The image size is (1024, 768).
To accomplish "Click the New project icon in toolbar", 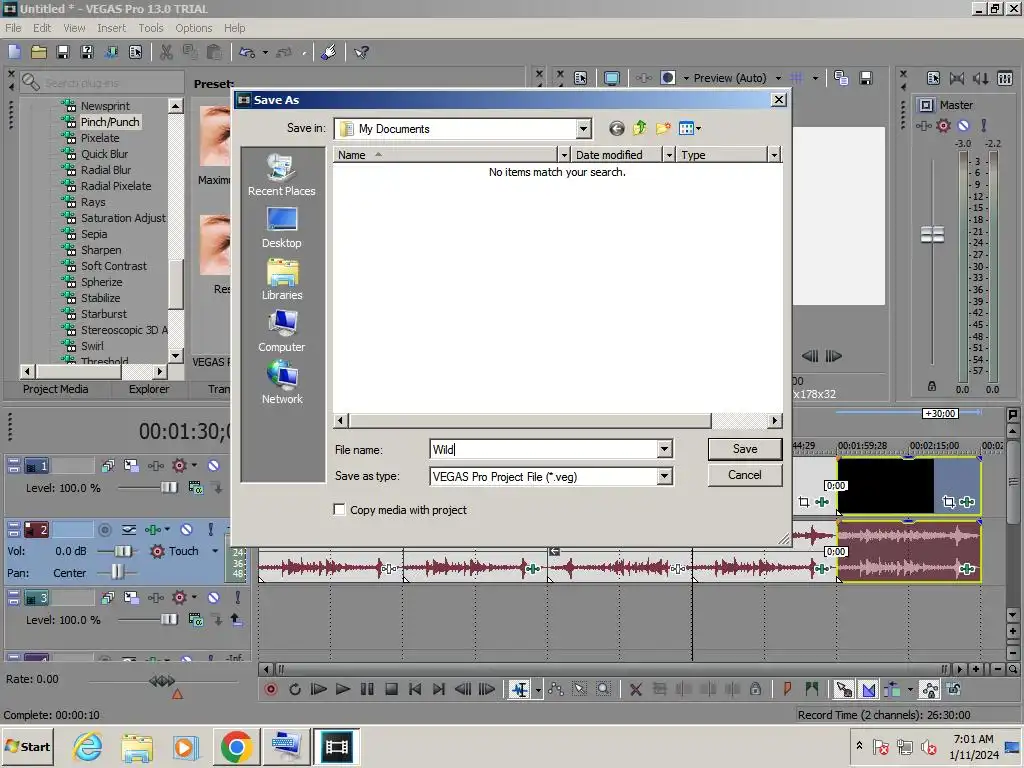I will tap(14, 52).
